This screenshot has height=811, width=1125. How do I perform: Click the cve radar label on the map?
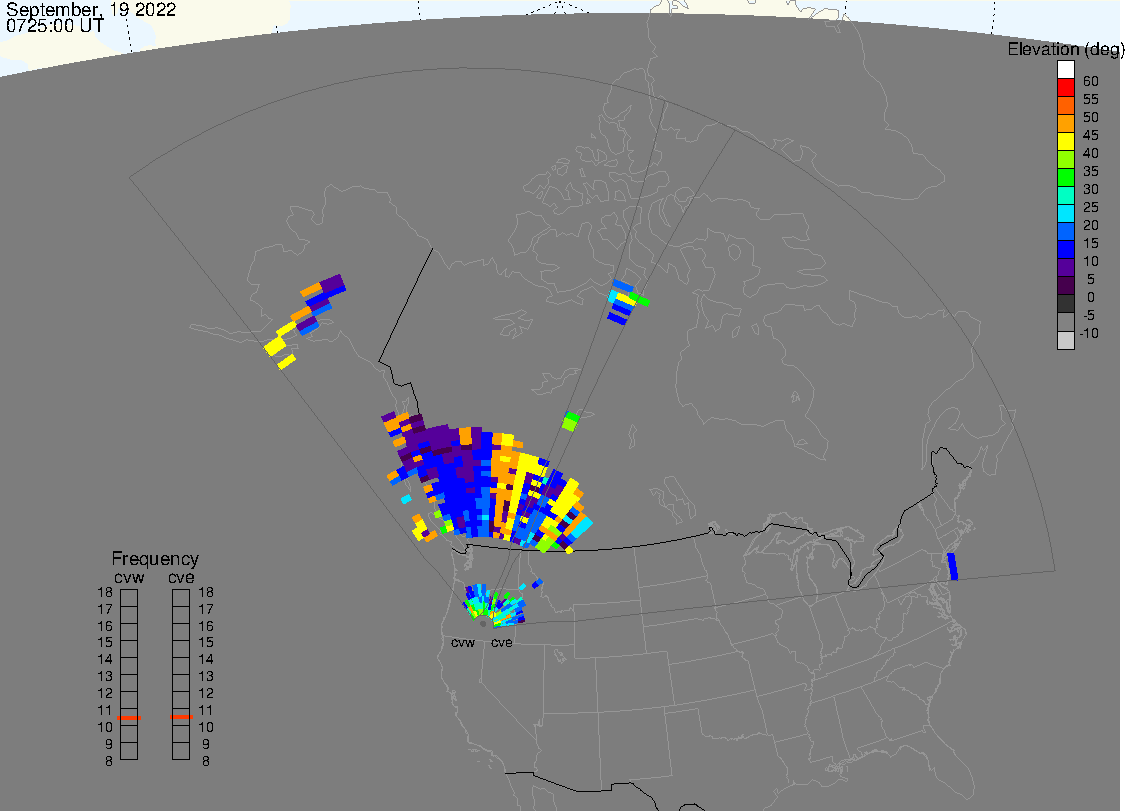click(x=502, y=642)
